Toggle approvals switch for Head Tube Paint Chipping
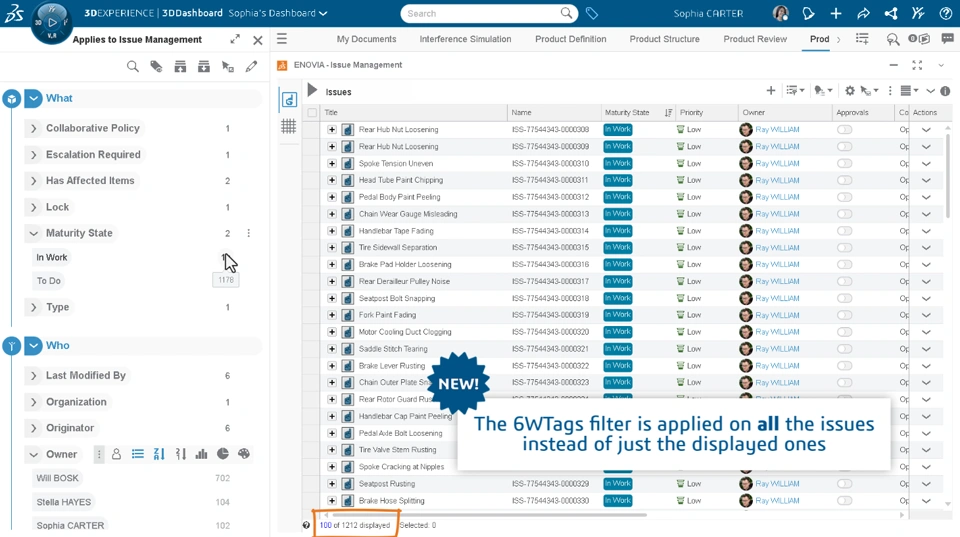 845,180
